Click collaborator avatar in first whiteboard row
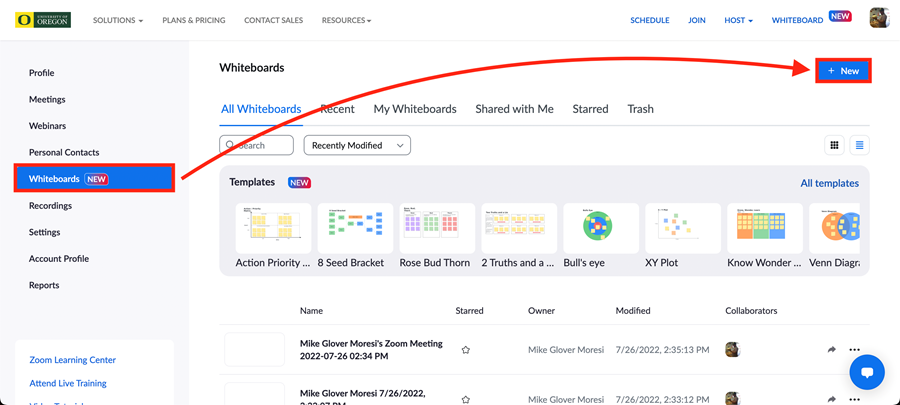Viewport: 900px width, 405px height. click(732, 349)
